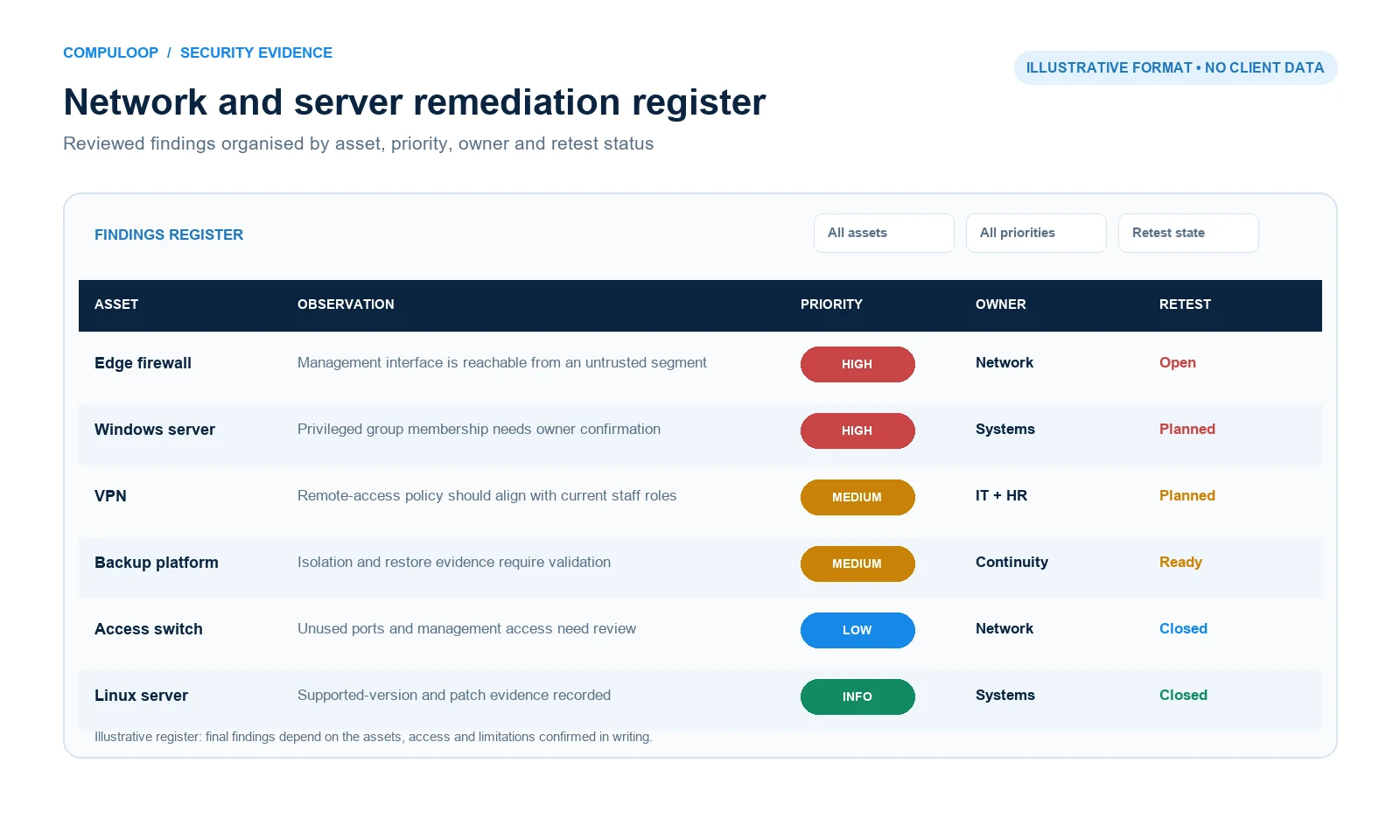Click the Closed status for Access switch
This screenshot has width=1400, height=840.
1183,628
